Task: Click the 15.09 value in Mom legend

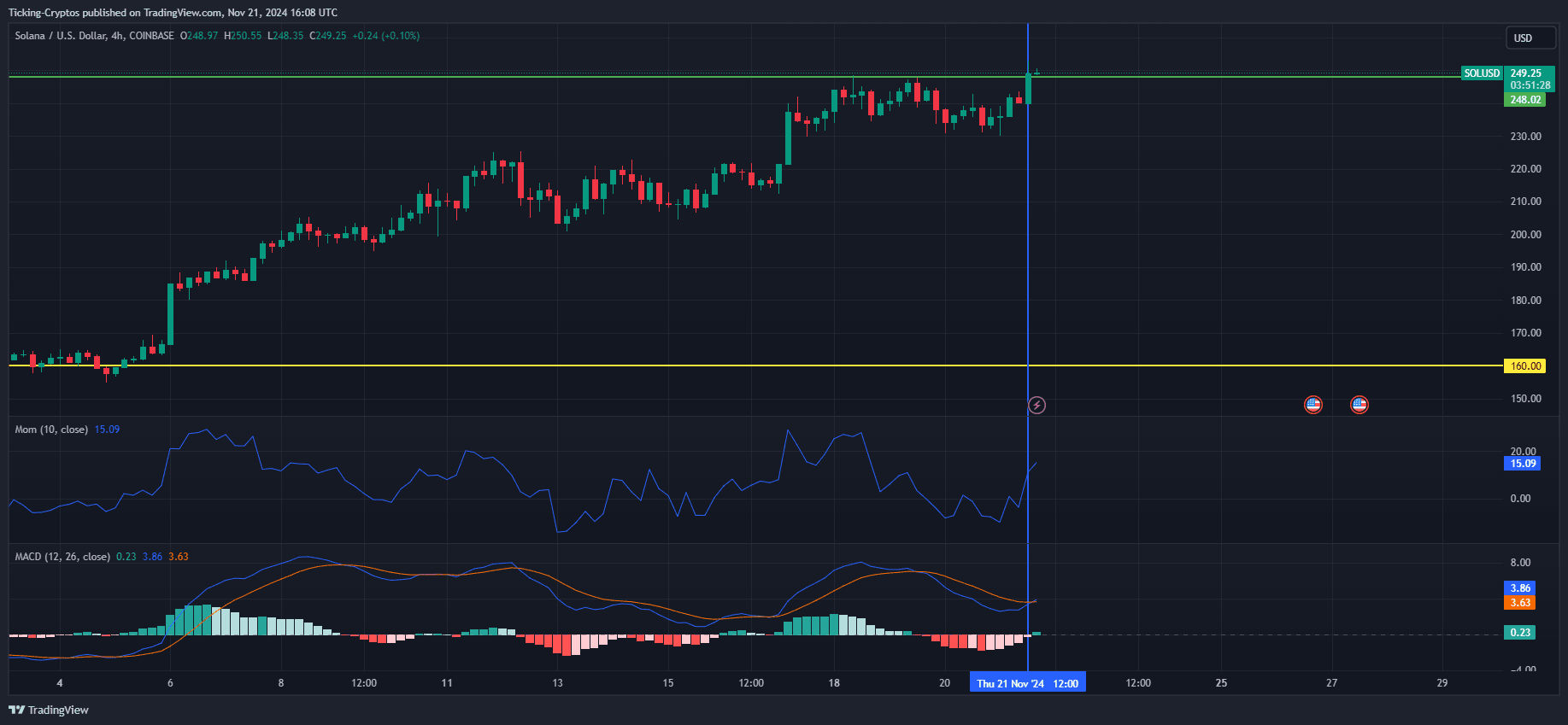Action: pyautogui.click(x=107, y=430)
